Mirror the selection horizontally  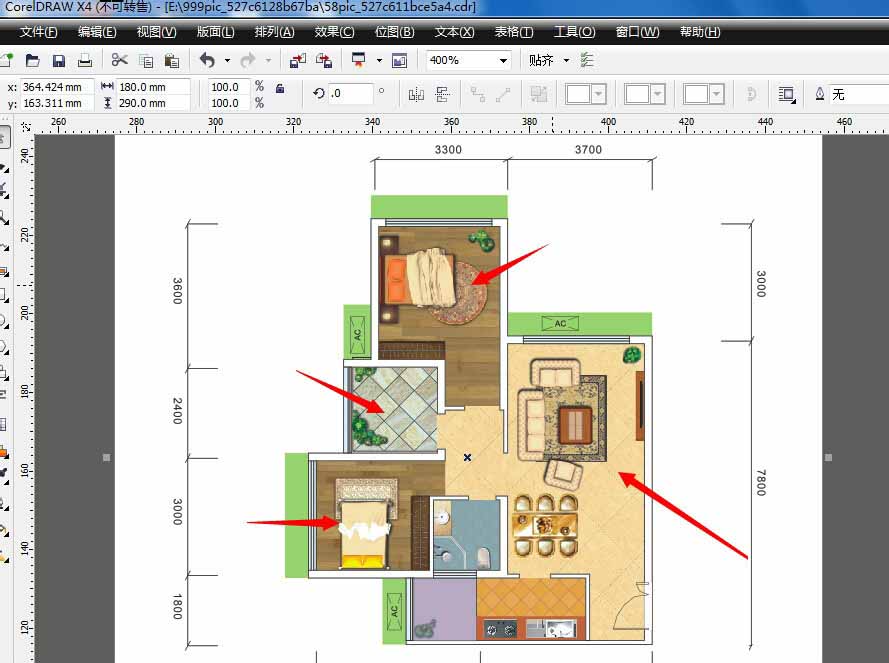pos(416,94)
